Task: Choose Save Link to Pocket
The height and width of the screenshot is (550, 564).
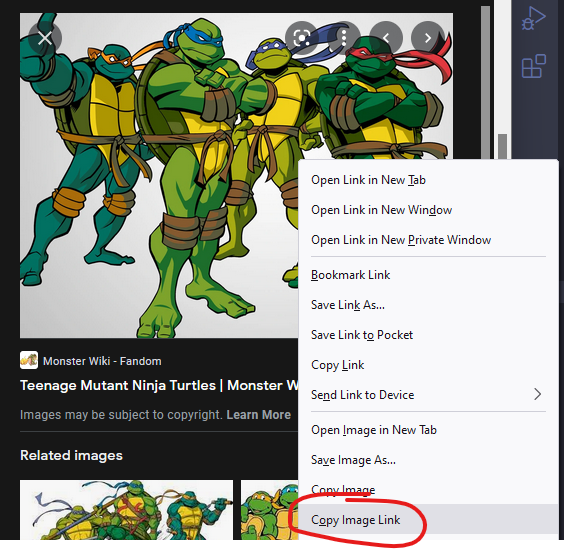Action: (428, 335)
